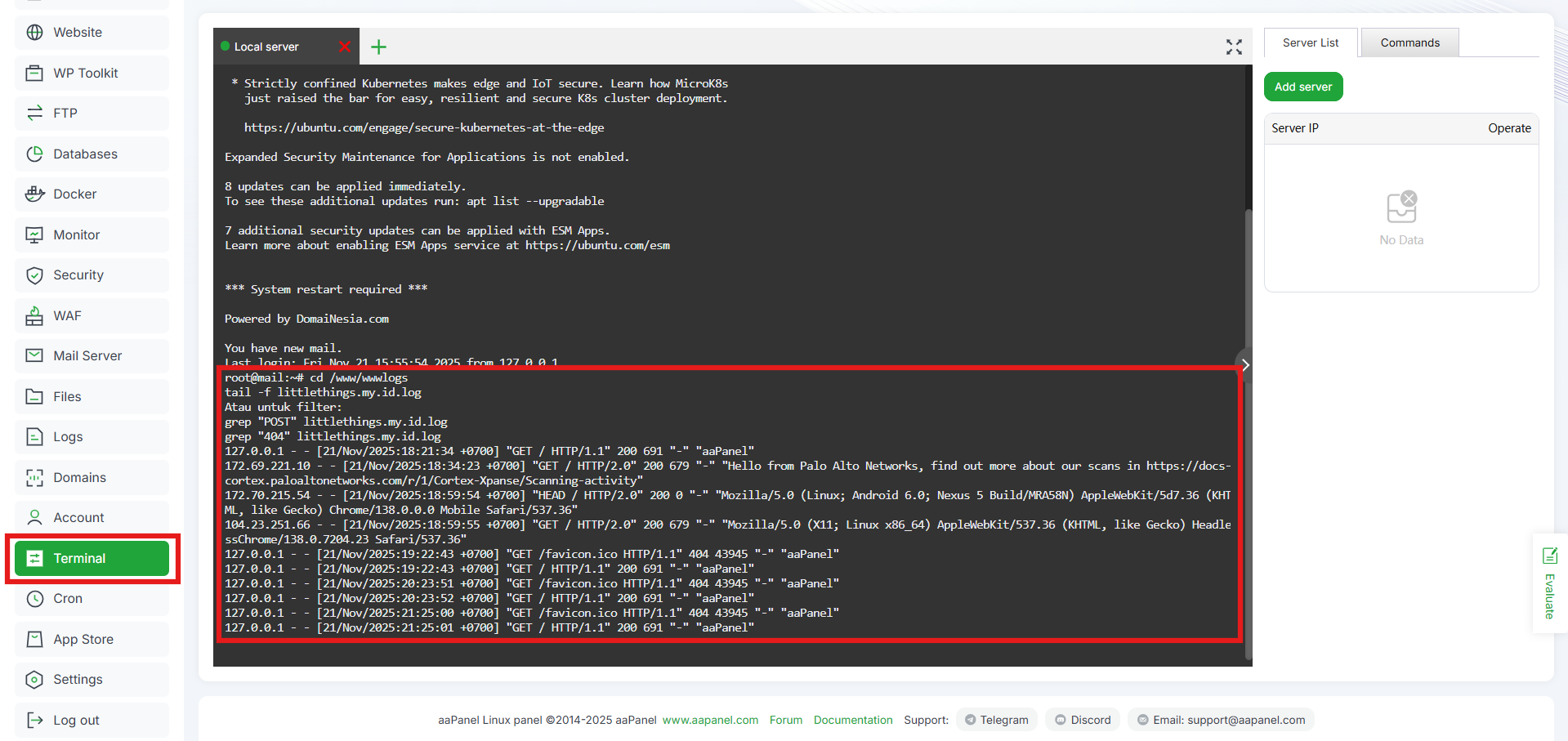Click the terminal vertical scrollbar
This screenshot has width=1568, height=741.
pyautogui.click(x=1248, y=433)
